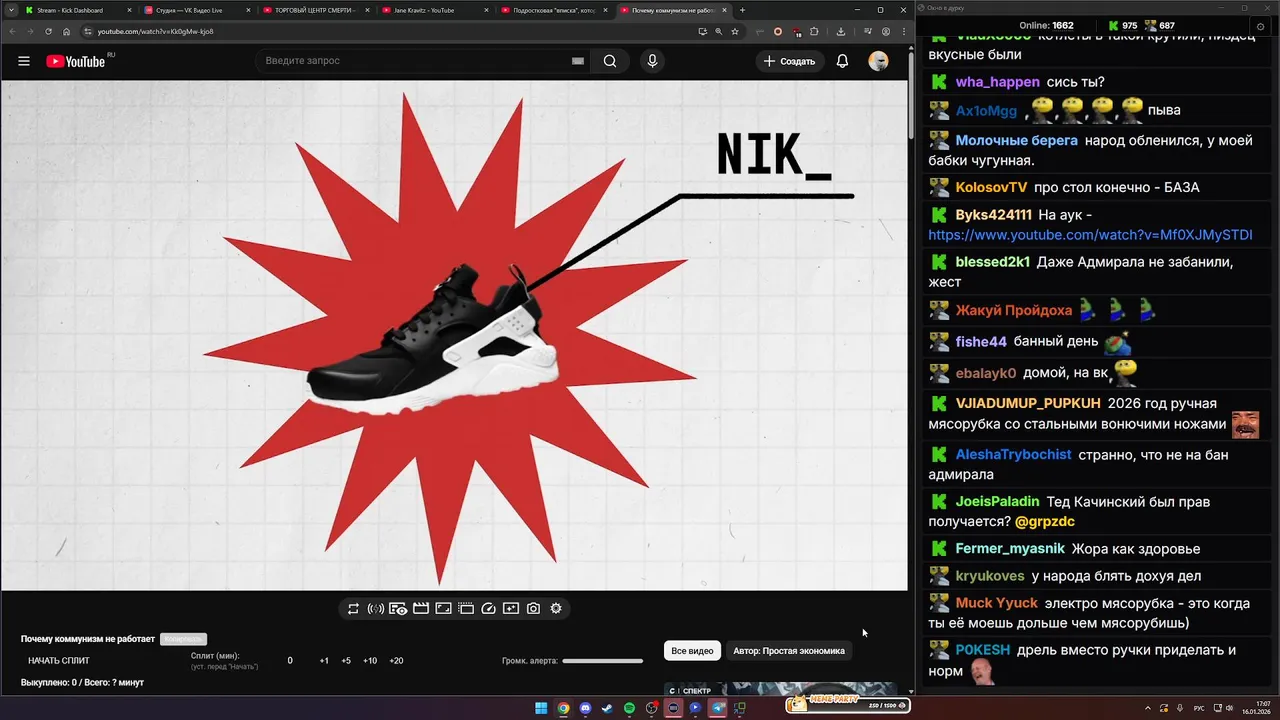The width and height of the screenshot is (1280, 720).
Task: Switch to Jane Kravitz - YouTube tab
Action: [x=435, y=10]
